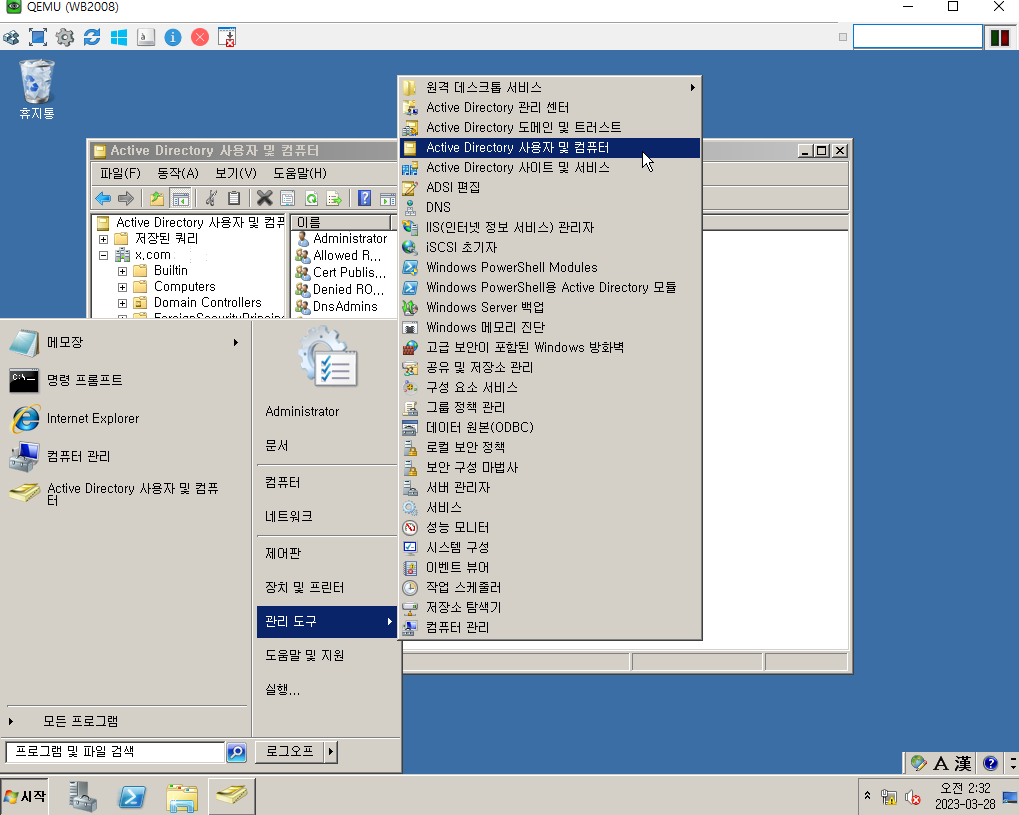Expand the Builtin tree node
This screenshot has height=815, width=1019.
pos(122,271)
